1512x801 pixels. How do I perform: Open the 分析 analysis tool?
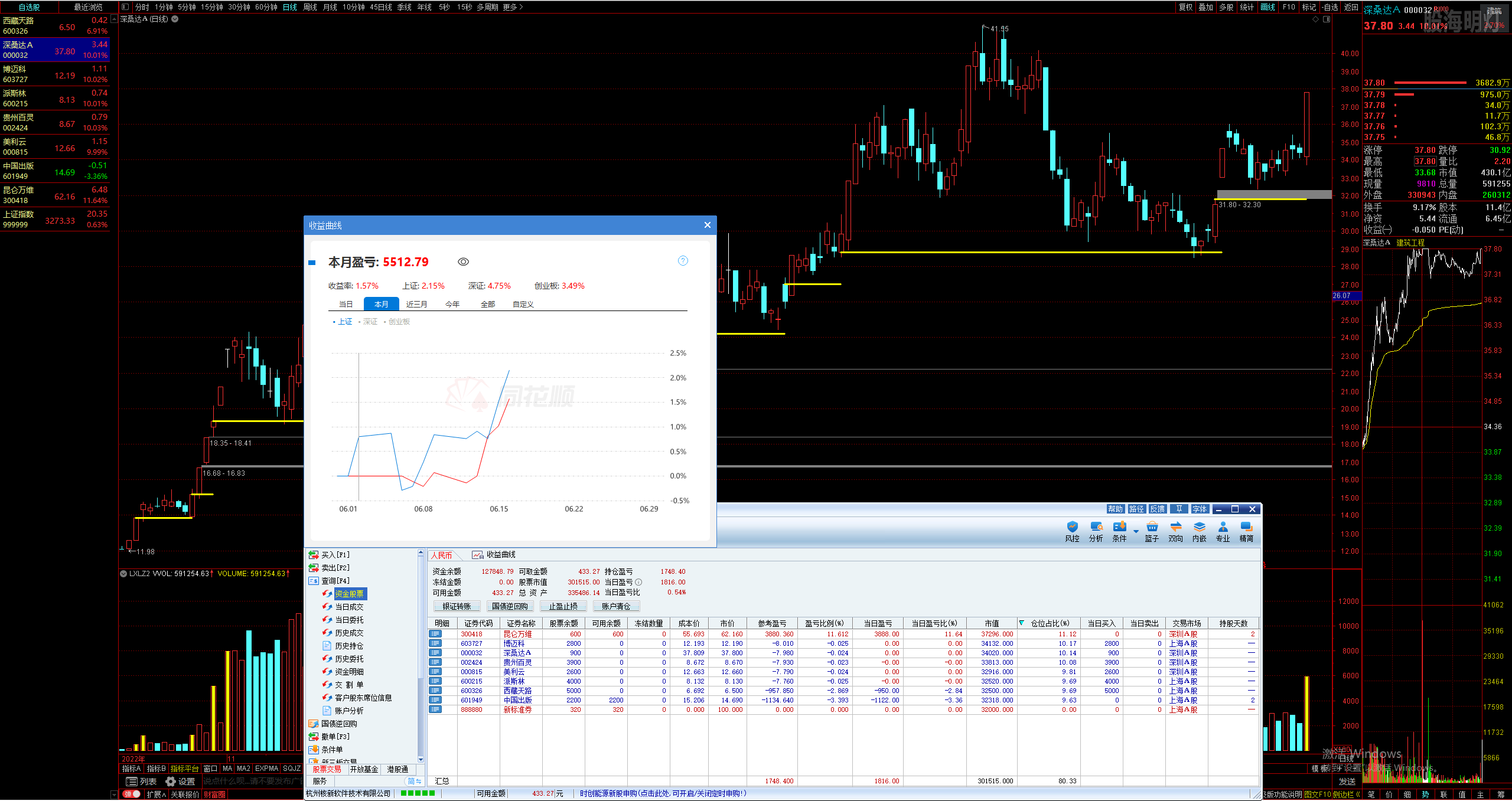tap(1096, 531)
